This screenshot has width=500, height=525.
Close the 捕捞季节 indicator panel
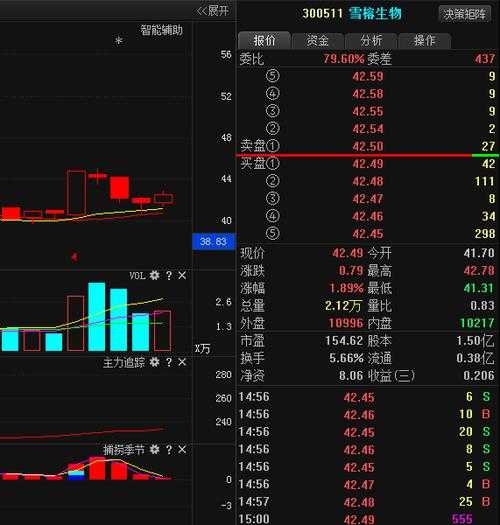pos(182,449)
